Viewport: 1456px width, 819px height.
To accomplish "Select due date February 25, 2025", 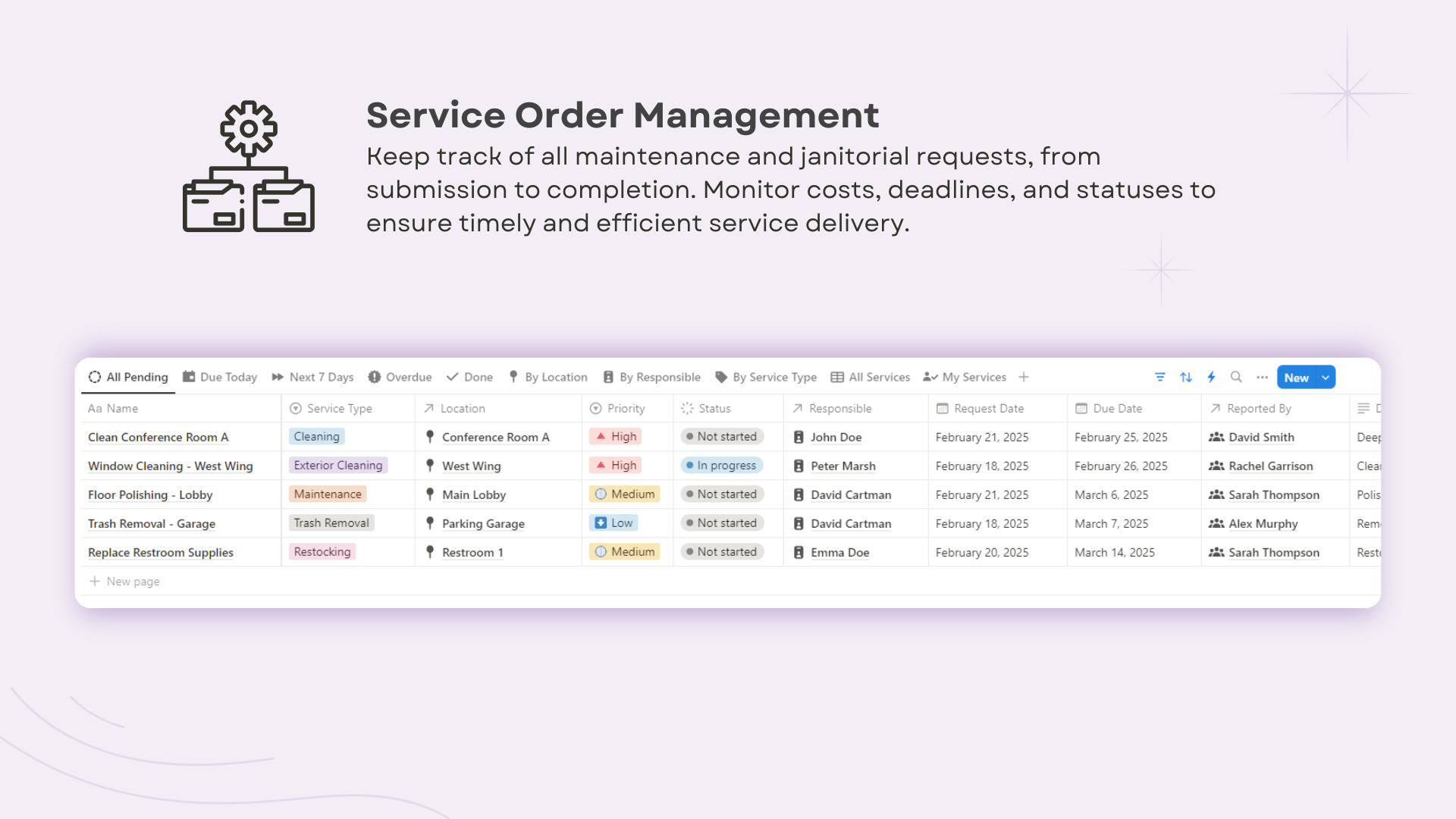I will point(1121,437).
